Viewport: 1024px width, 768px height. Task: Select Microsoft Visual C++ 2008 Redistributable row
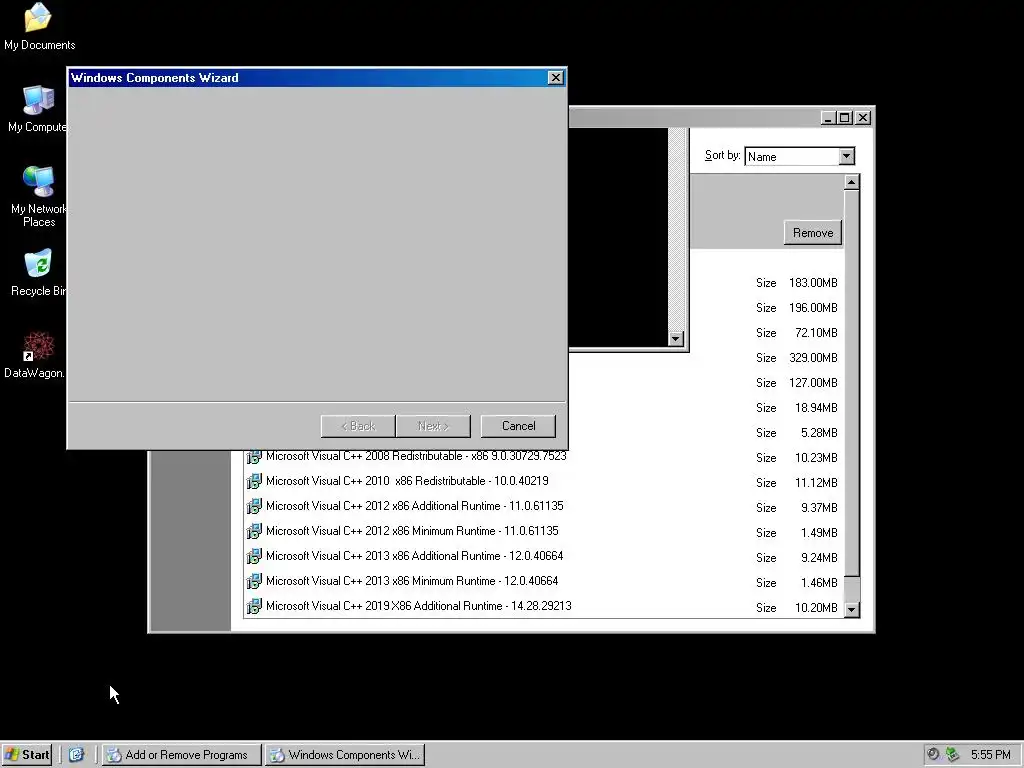click(544, 456)
